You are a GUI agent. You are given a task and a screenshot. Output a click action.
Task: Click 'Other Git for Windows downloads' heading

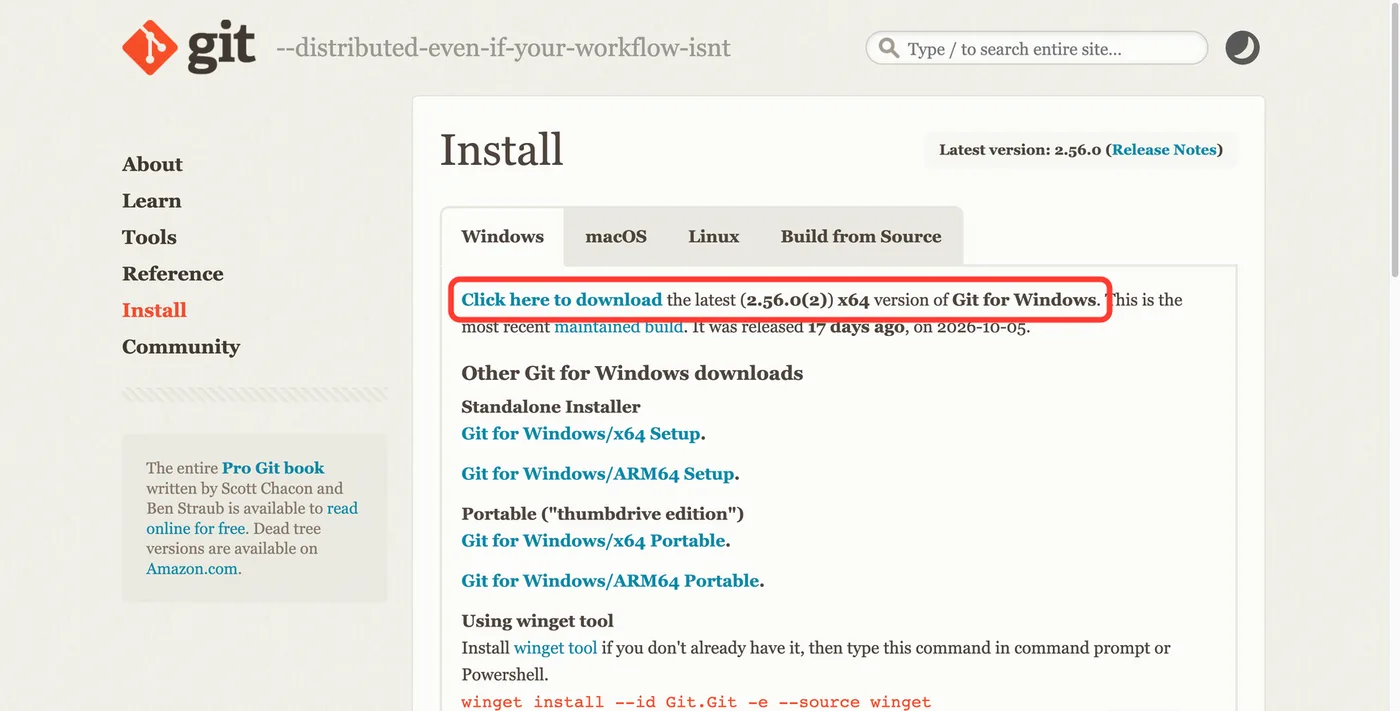pos(632,373)
